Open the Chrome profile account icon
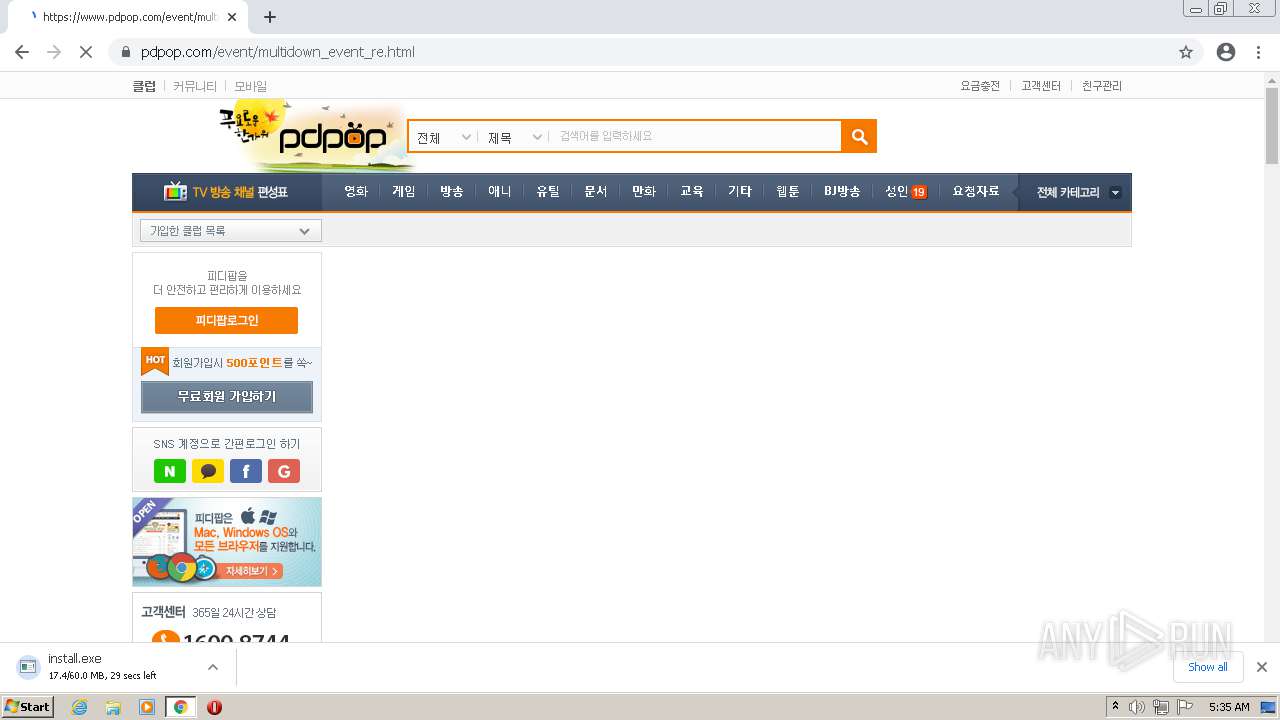Viewport: 1280px width, 720px height. 1226,52
